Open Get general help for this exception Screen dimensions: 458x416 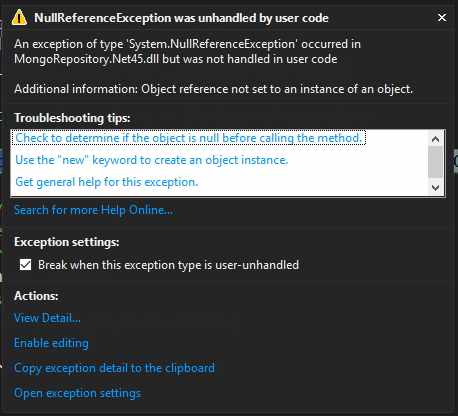[107, 182]
